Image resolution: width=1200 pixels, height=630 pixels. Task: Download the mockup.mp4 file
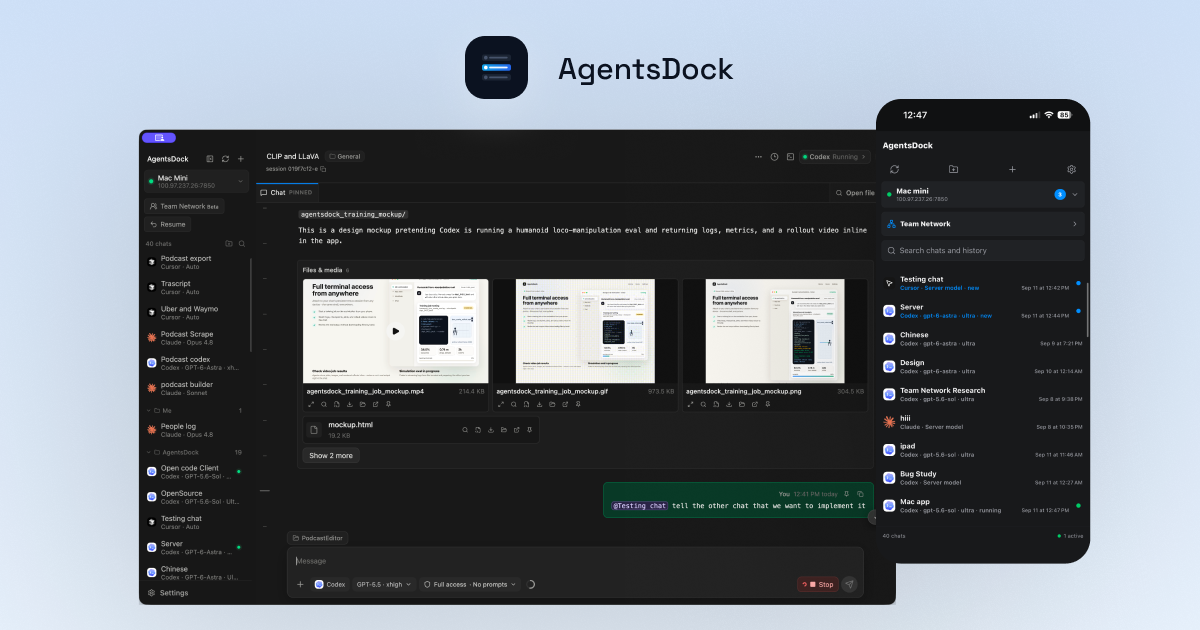pos(350,404)
